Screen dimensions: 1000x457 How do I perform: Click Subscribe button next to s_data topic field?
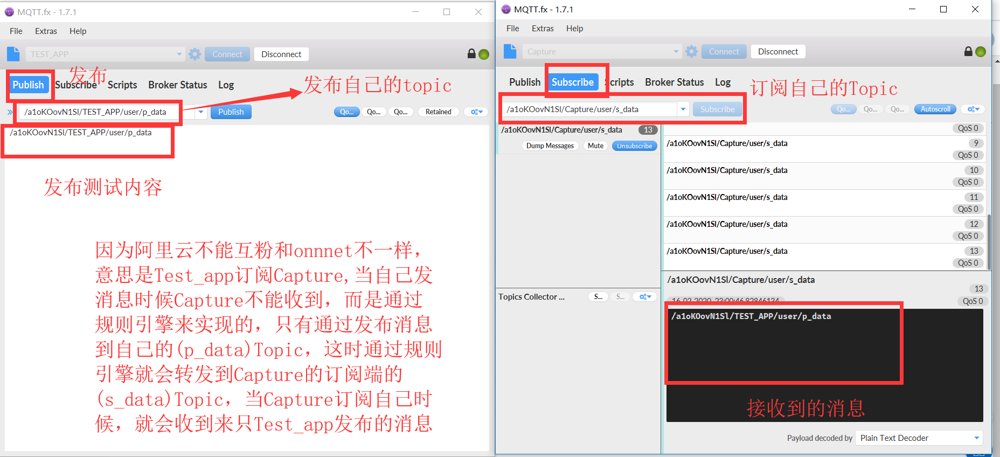(x=717, y=109)
